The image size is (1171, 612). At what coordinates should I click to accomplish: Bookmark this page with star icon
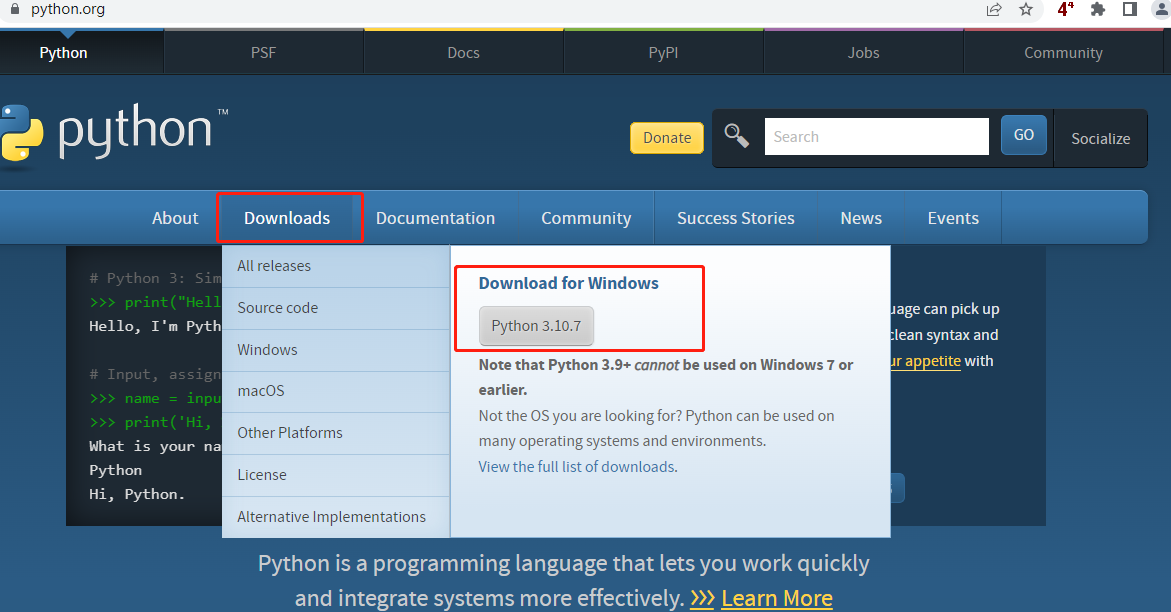[x=1026, y=10]
